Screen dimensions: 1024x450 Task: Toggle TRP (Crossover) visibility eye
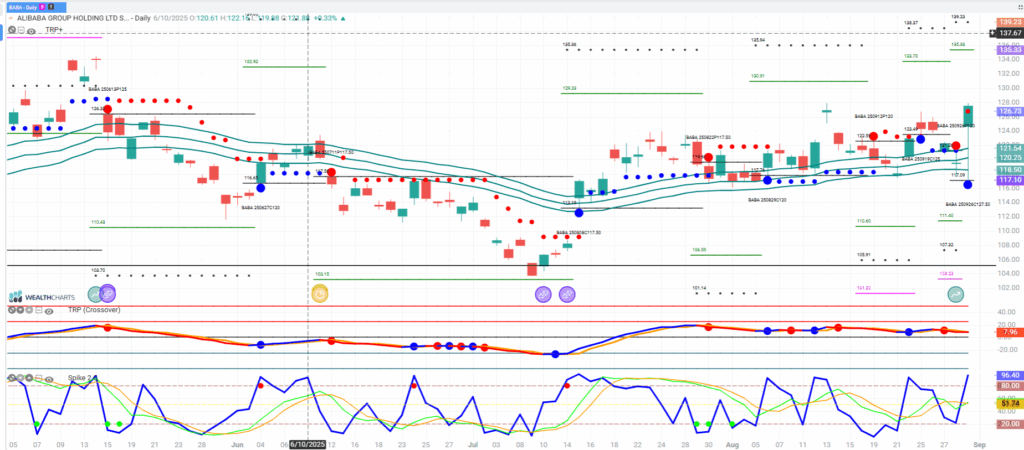49,312
